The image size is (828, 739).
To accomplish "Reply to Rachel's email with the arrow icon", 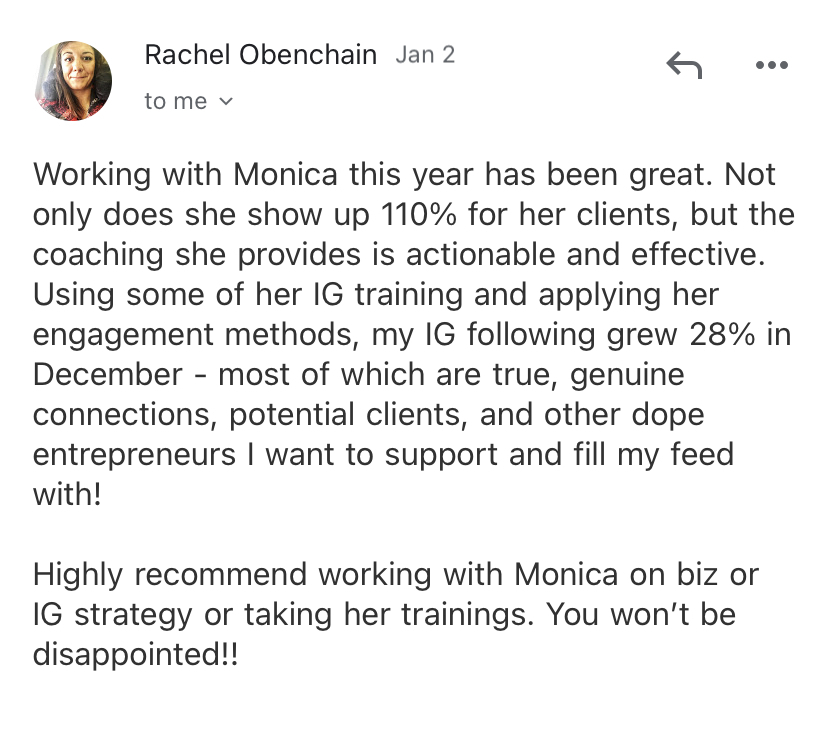I will click(x=684, y=65).
